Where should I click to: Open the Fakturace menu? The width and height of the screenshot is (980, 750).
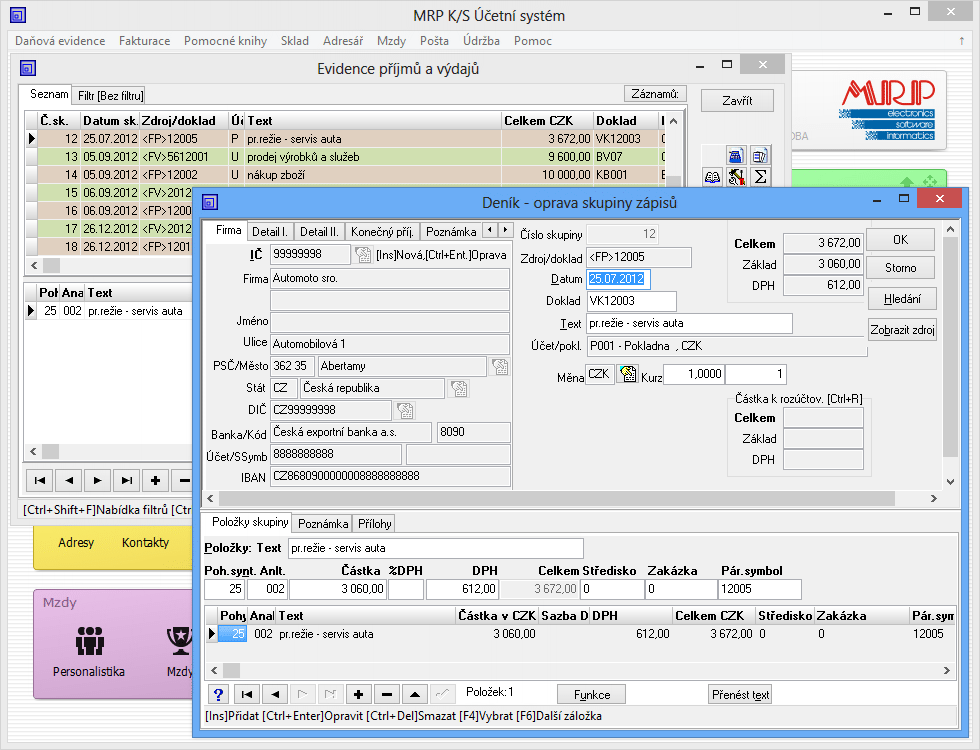point(144,41)
